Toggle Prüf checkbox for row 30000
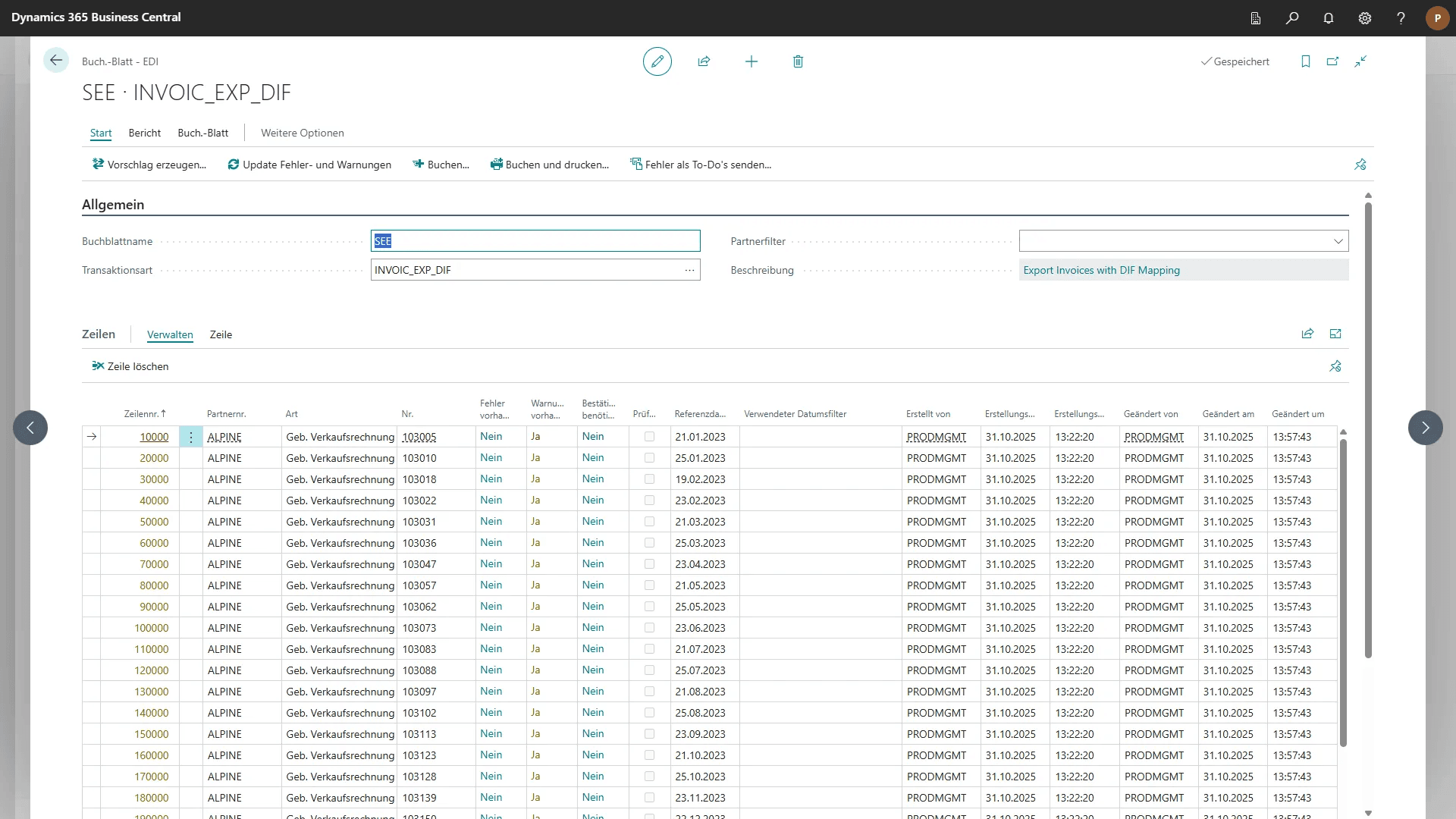Image resolution: width=1456 pixels, height=819 pixels. [649, 479]
